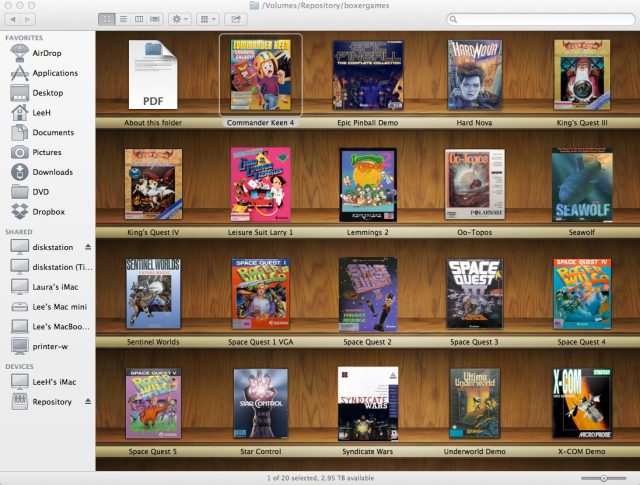Switch to Cover Flow view
The image size is (640, 485).
tap(155, 19)
